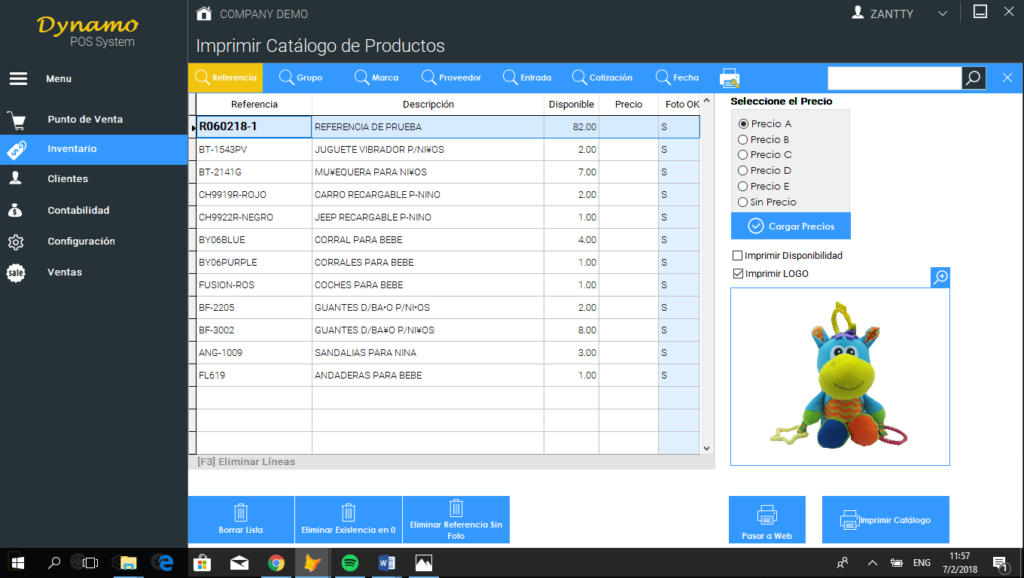
Task: Open Spotify from the taskbar
Action: coord(349,563)
